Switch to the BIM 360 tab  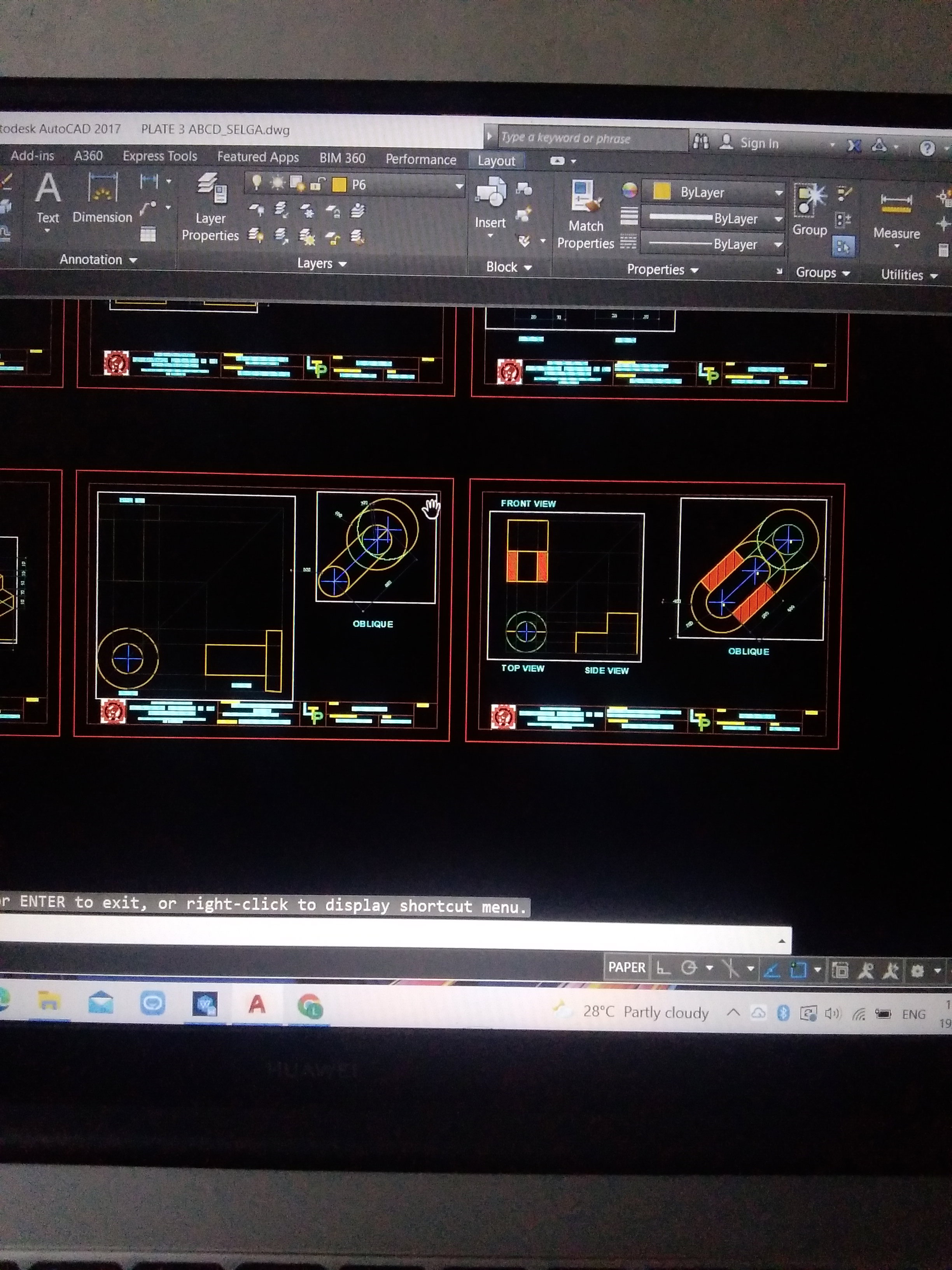click(x=342, y=158)
